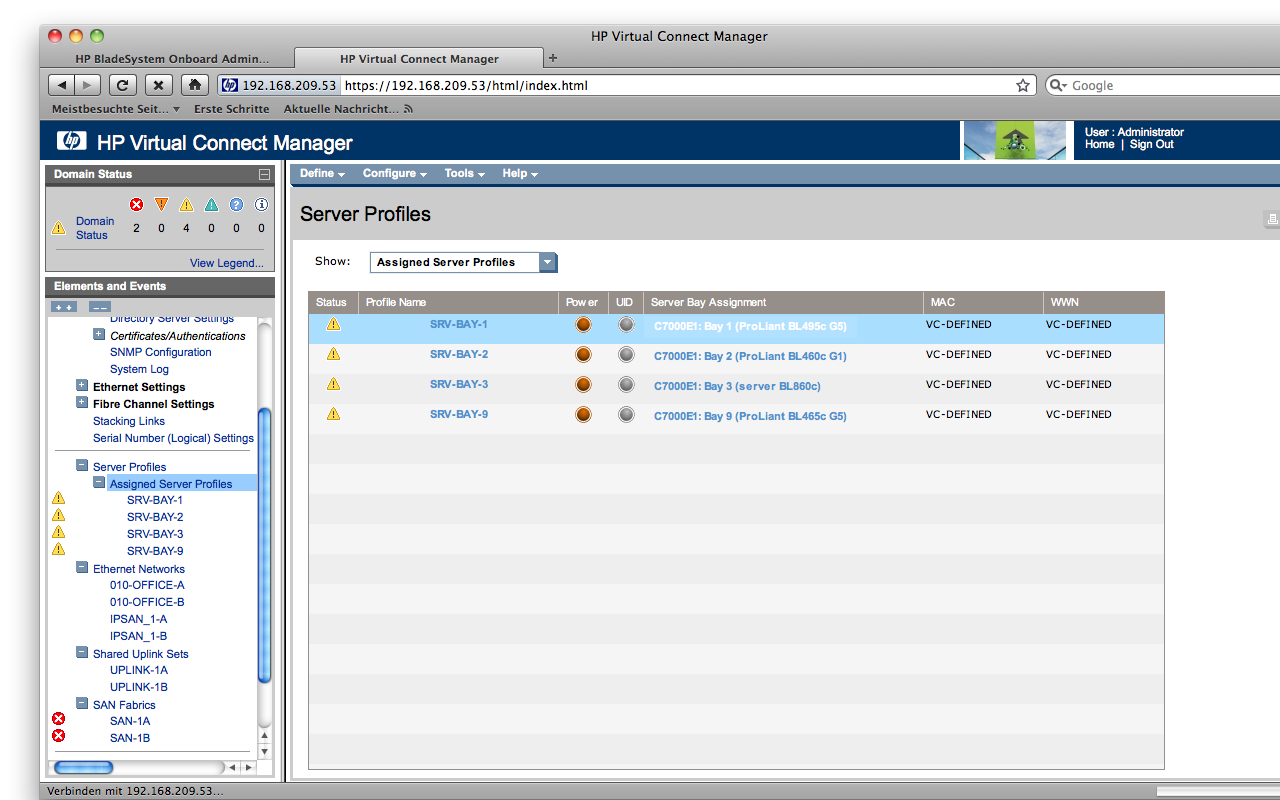This screenshot has height=800, width=1280.
Task: Expand the Fibre Channel Settings node
Action: [x=82, y=403]
